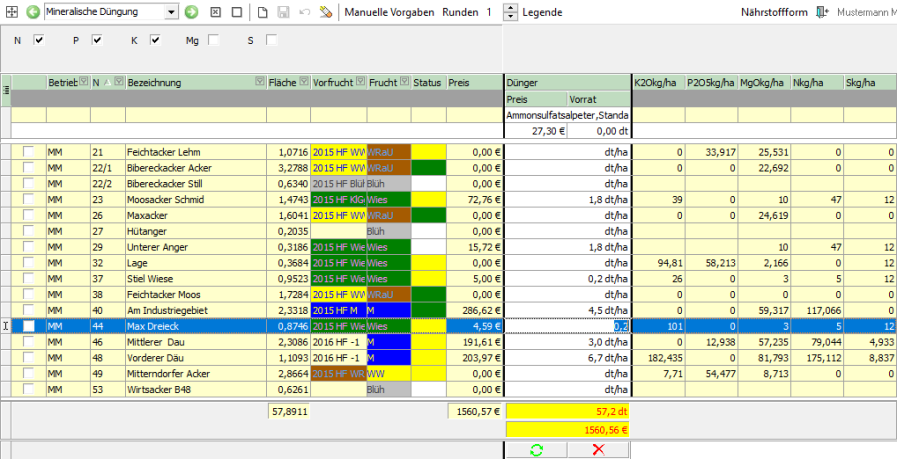The height and width of the screenshot is (459, 897).
Task: Open the Bezeichnung column filter dropdown
Action: click(259, 82)
